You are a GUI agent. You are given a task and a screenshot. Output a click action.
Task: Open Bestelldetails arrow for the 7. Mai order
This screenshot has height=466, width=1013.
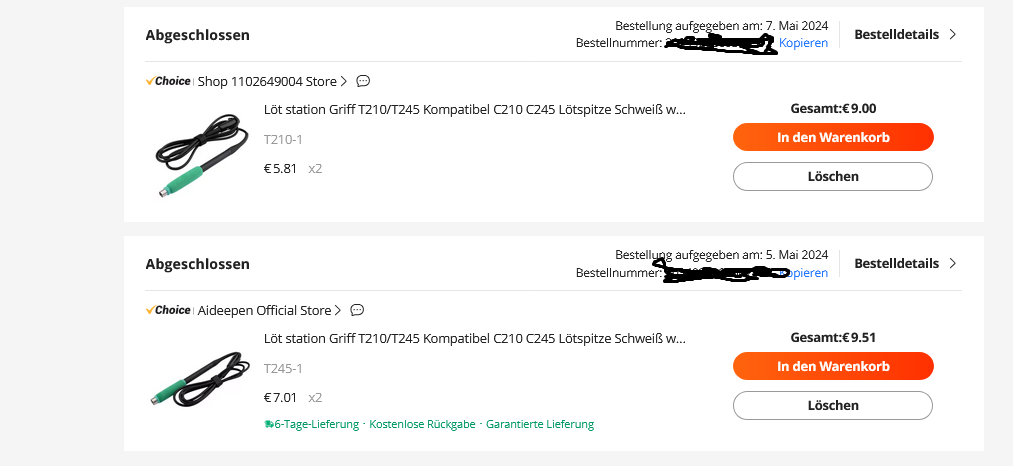tap(952, 34)
